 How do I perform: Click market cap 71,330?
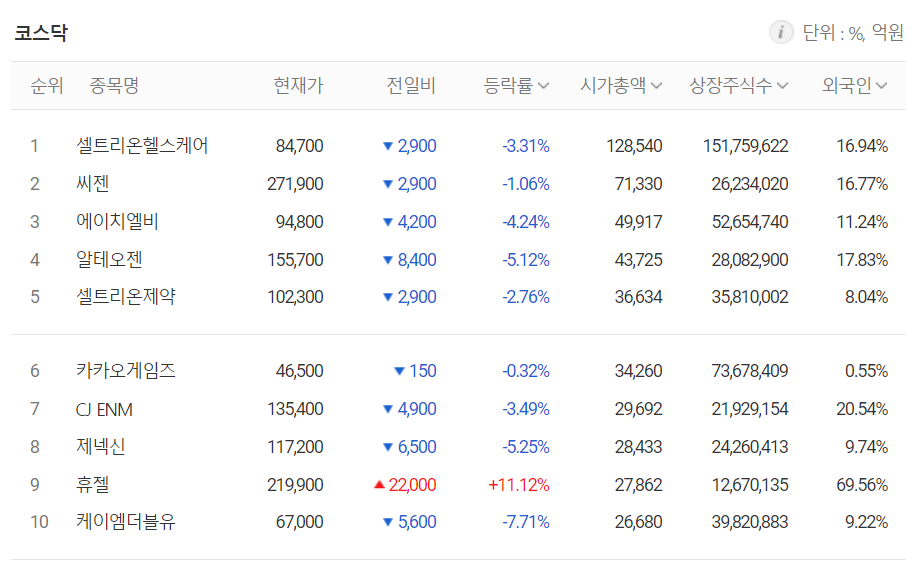[639, 184]
